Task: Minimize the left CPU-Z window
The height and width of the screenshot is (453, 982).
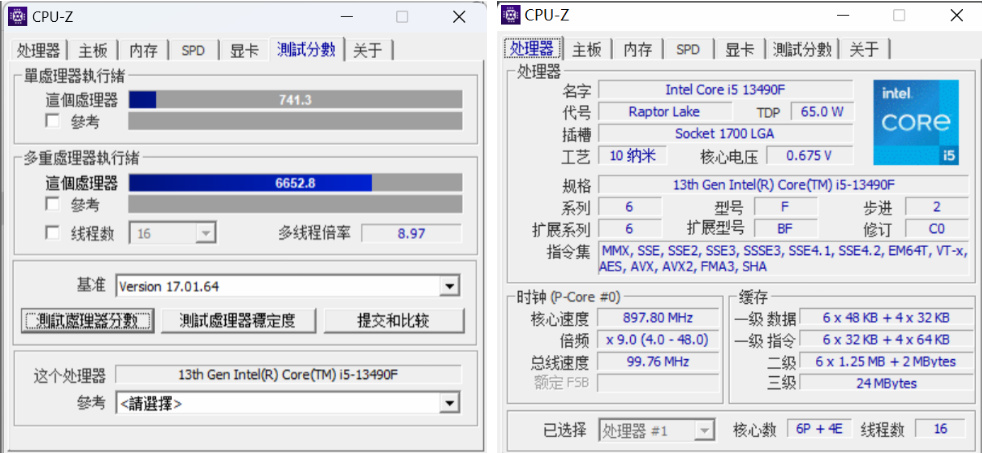Action: [x=345, y=17]
